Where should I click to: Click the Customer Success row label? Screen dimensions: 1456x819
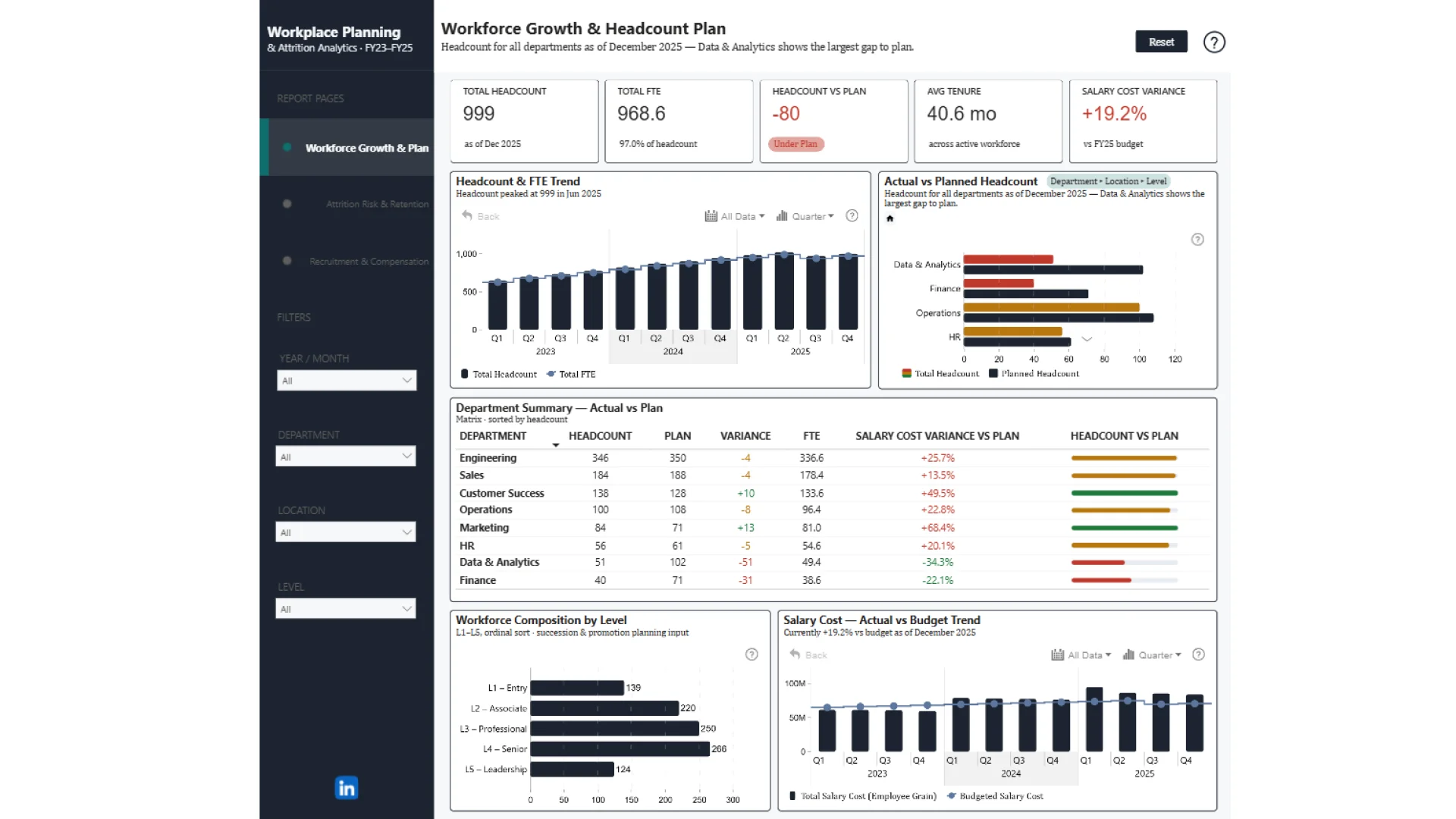pos(501,493)
